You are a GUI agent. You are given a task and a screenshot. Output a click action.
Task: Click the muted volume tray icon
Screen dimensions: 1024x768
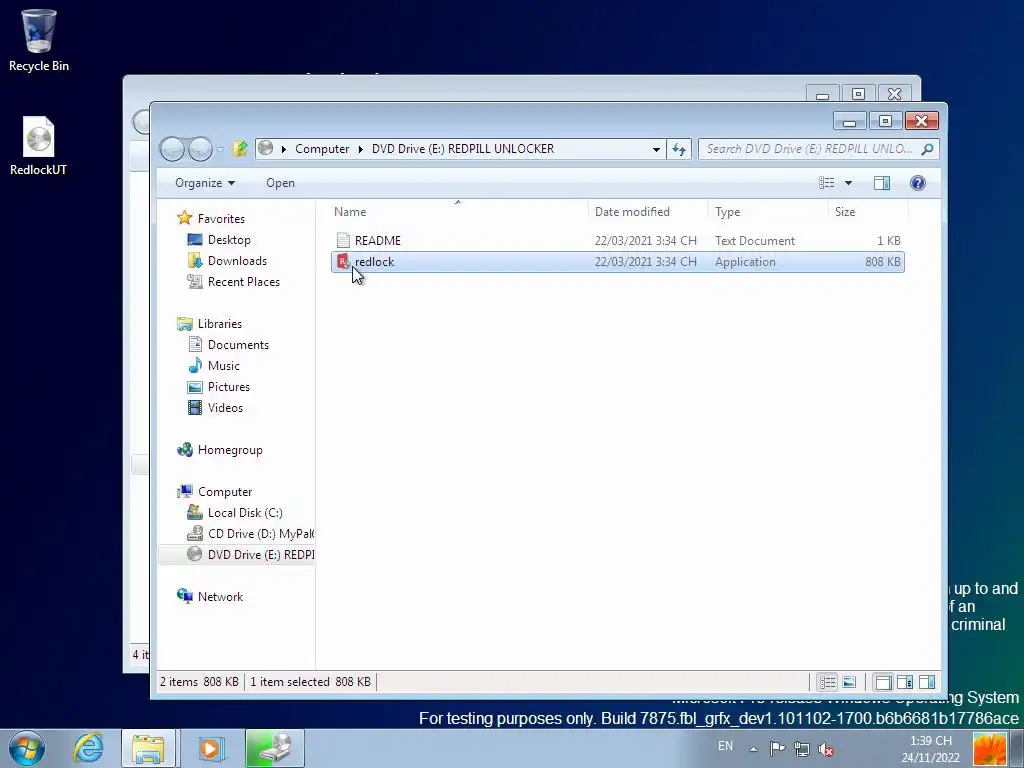[825, 749]
